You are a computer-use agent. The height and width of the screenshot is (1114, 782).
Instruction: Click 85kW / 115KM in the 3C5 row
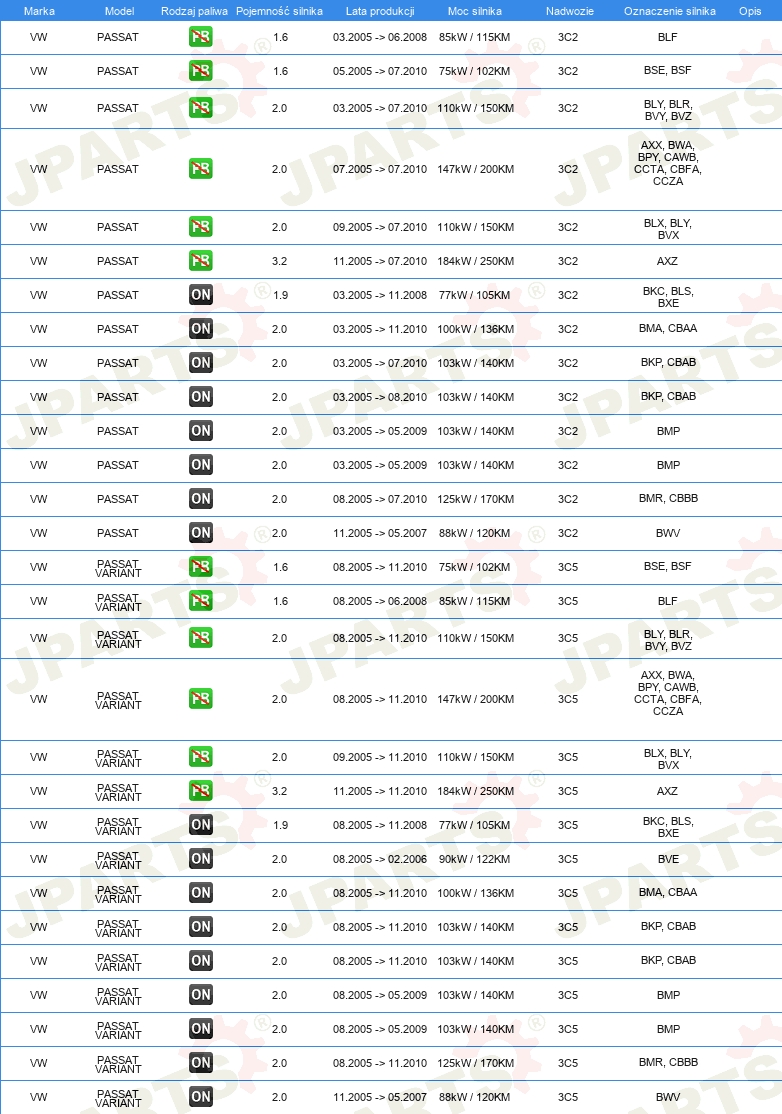pyautogui.click(x=474, y=601)
